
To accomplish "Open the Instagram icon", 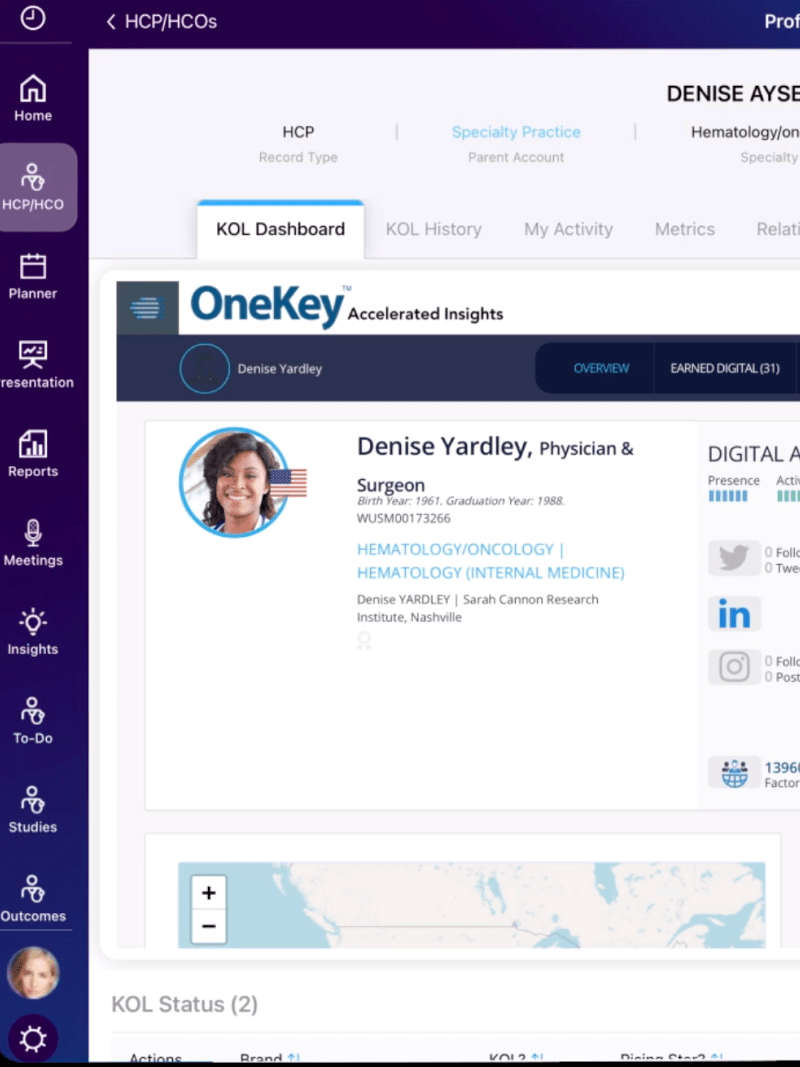I will (x=735, y=667).
